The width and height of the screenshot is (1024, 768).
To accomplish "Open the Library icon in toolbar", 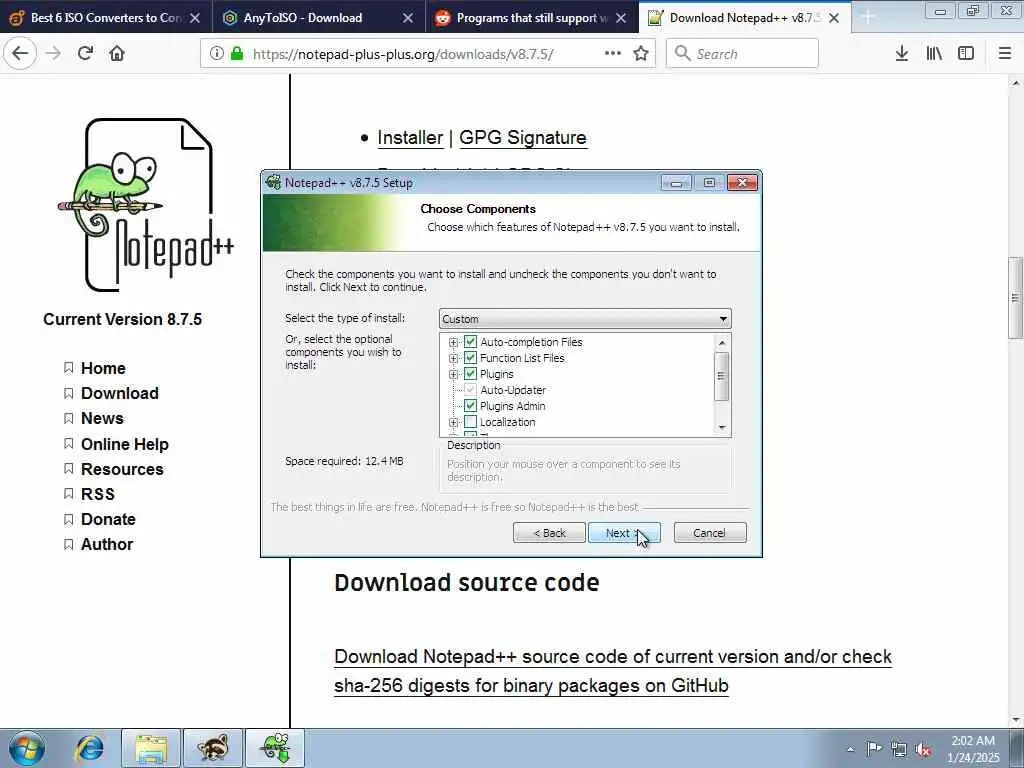I will click(x=934, y=54).
